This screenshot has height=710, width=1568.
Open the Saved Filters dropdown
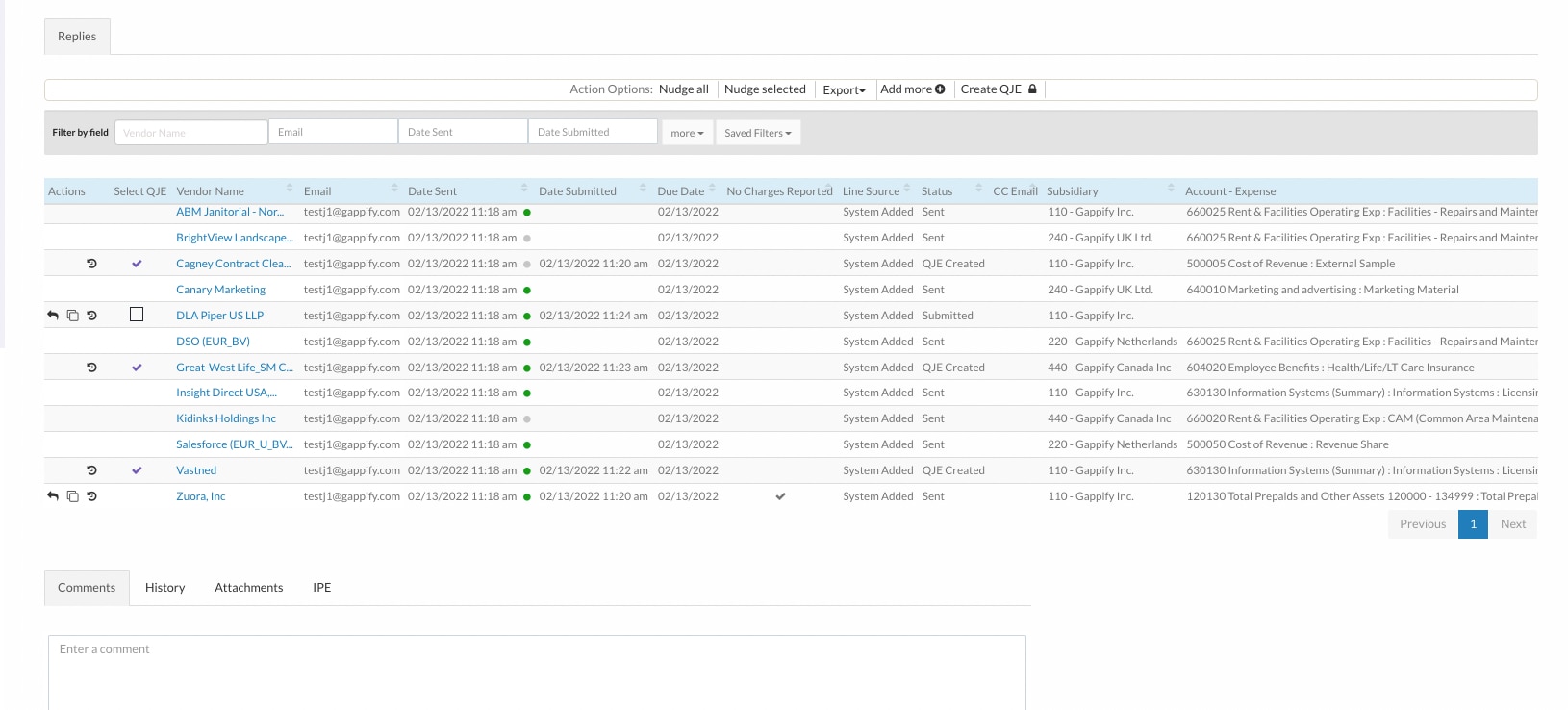click(x=757, y=133)
